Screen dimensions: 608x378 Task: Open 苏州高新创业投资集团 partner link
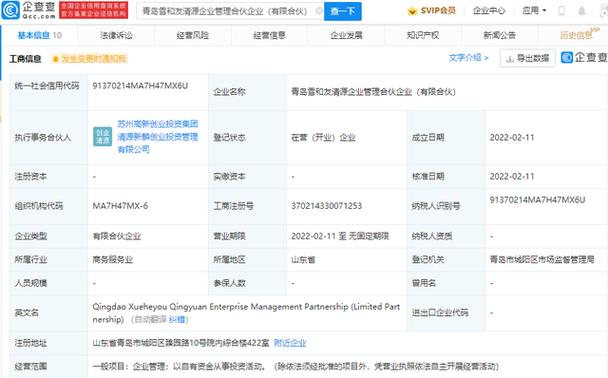158,136
